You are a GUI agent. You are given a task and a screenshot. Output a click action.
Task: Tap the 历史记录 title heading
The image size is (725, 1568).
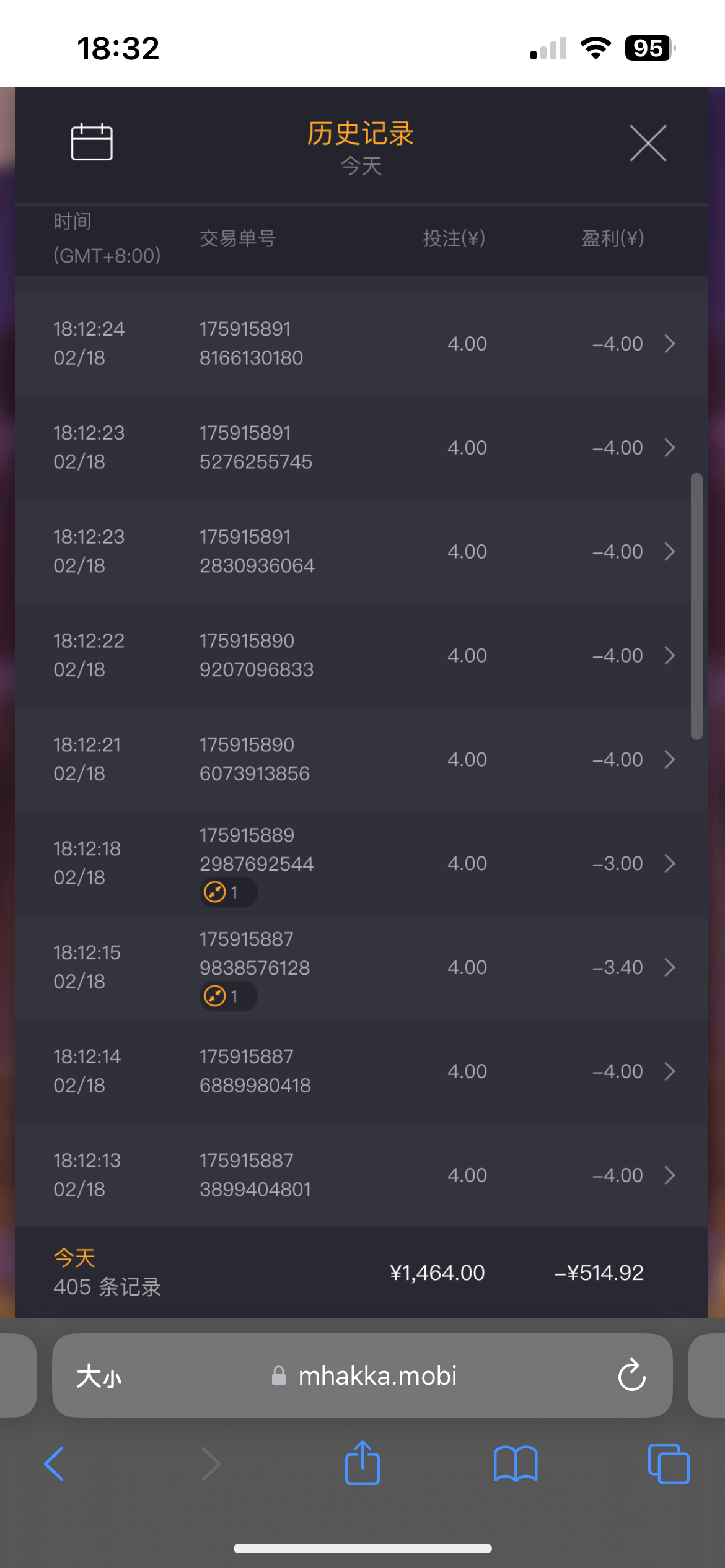coord(361,134)
